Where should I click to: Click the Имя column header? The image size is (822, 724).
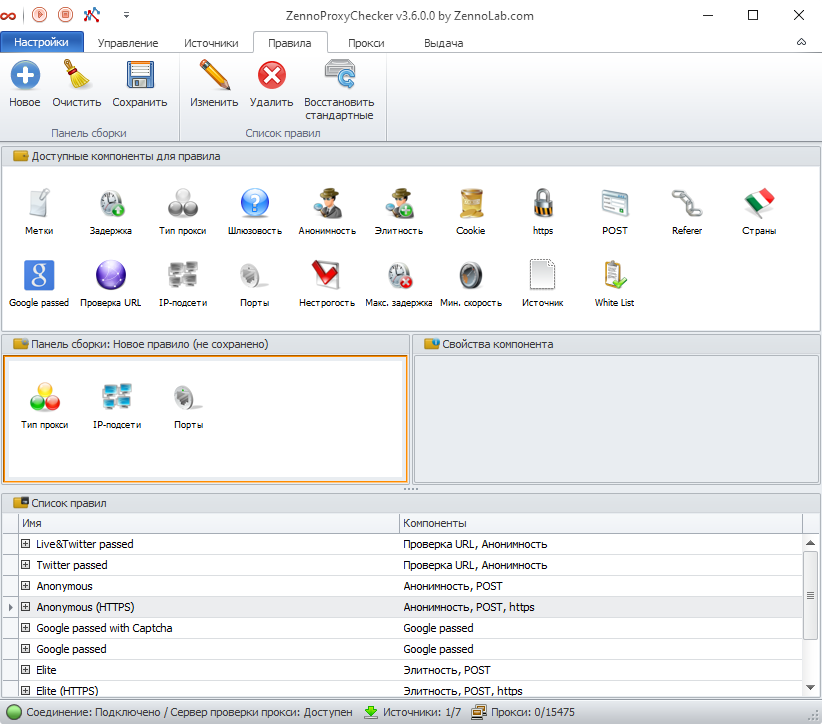coord(210,523)
